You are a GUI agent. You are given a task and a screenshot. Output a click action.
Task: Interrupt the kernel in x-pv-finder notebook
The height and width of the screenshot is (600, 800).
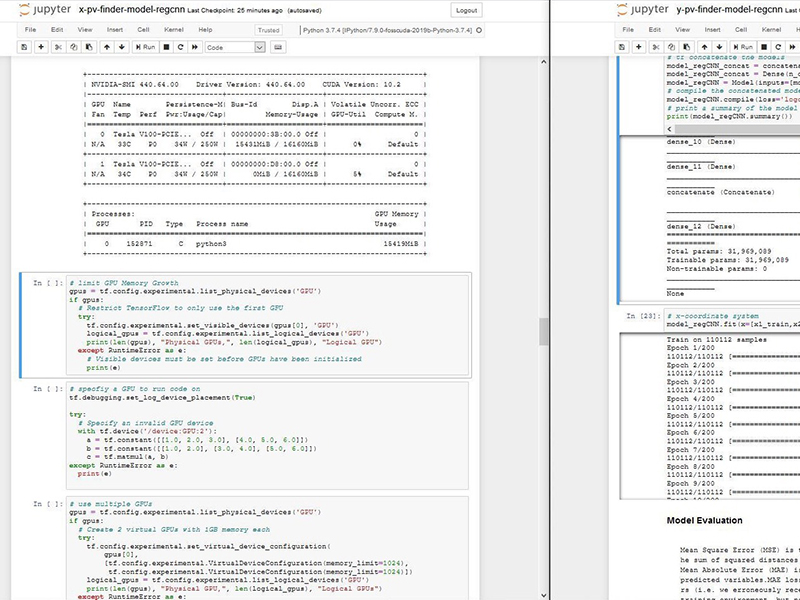tap(166, 47)
